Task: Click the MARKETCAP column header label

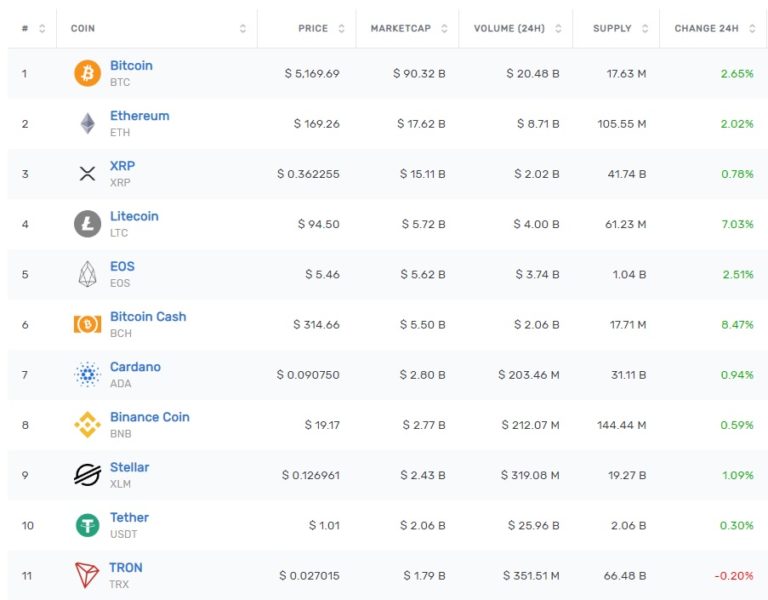Action: click(x=401, y=28)
